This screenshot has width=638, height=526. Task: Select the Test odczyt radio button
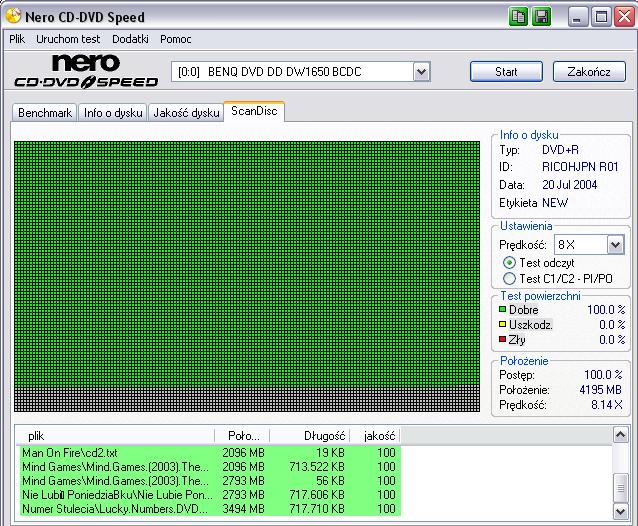[x=510, y=262]
